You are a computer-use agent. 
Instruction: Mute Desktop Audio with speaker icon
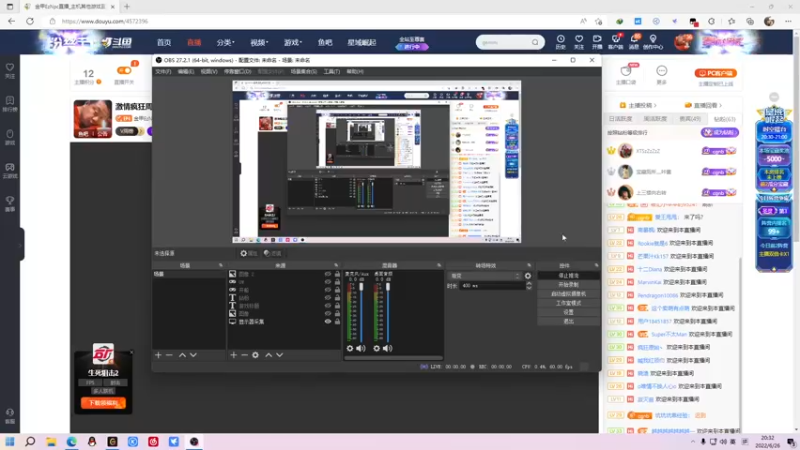pyautogui.click(x=387, y=348)
